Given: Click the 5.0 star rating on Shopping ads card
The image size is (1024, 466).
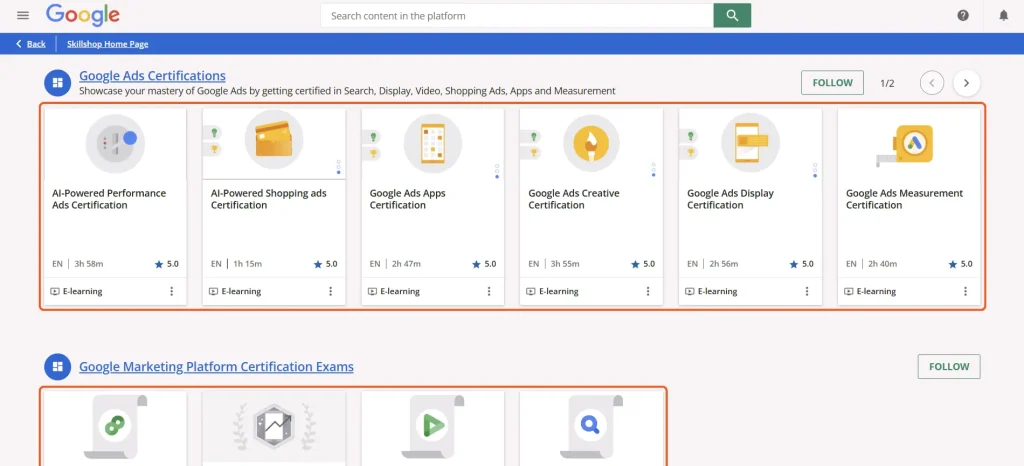Looking at the screenshot, I should coord(325,264).
